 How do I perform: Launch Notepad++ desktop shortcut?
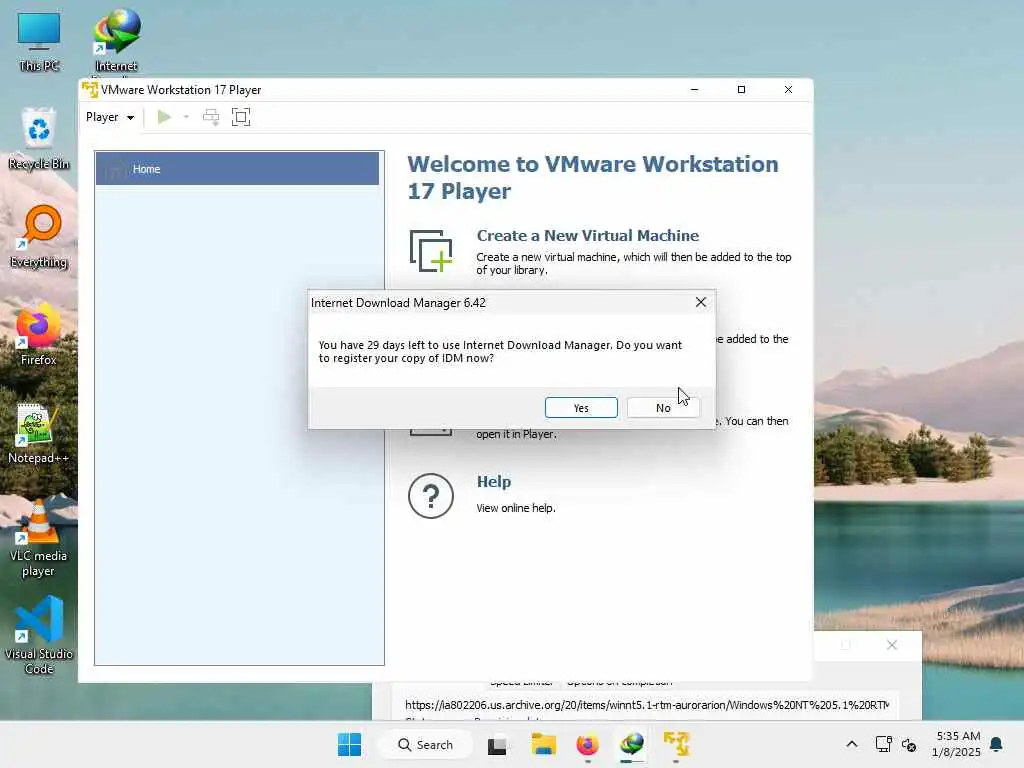(39, 433)
